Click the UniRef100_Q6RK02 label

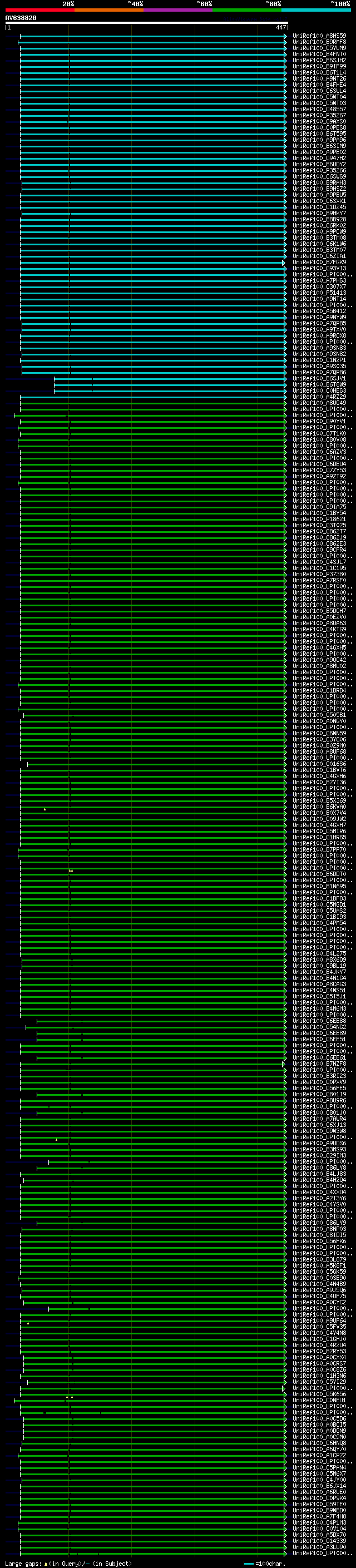[x=319, y=226]
